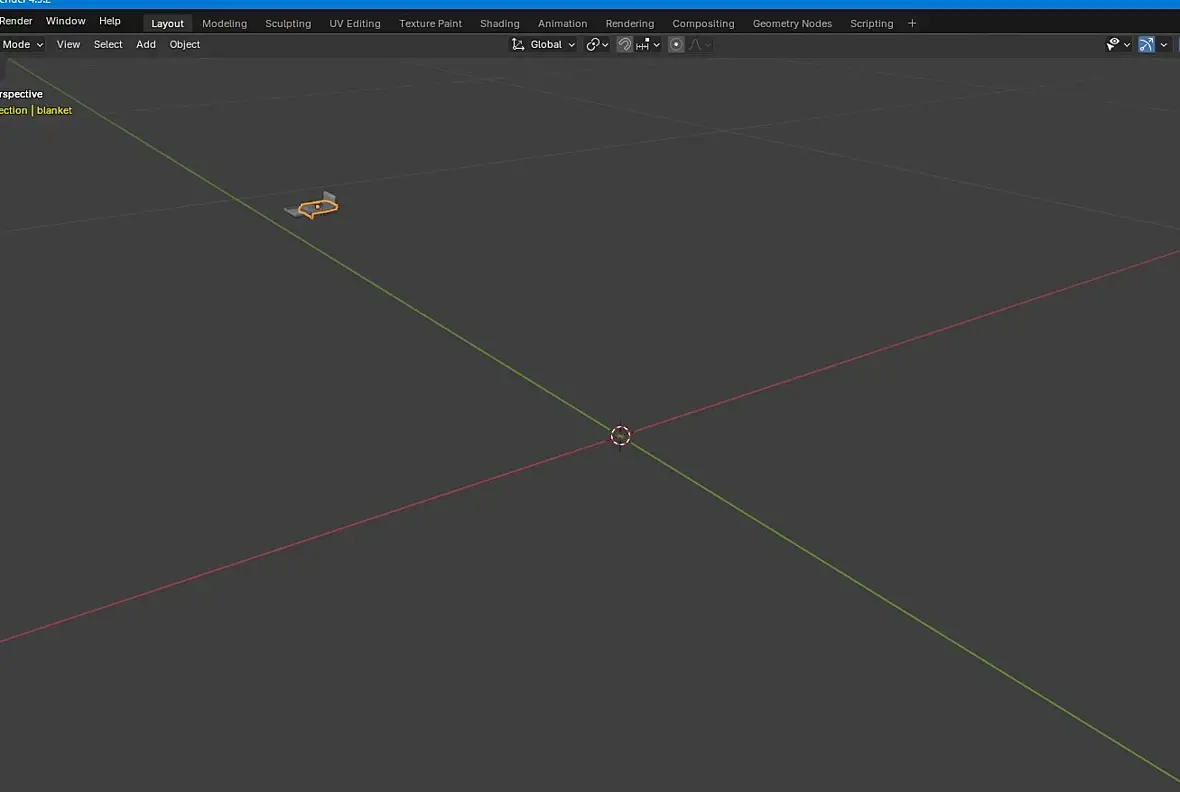Open the proportional editing falloff curve

pyautogui.click(x=700, y=44)
